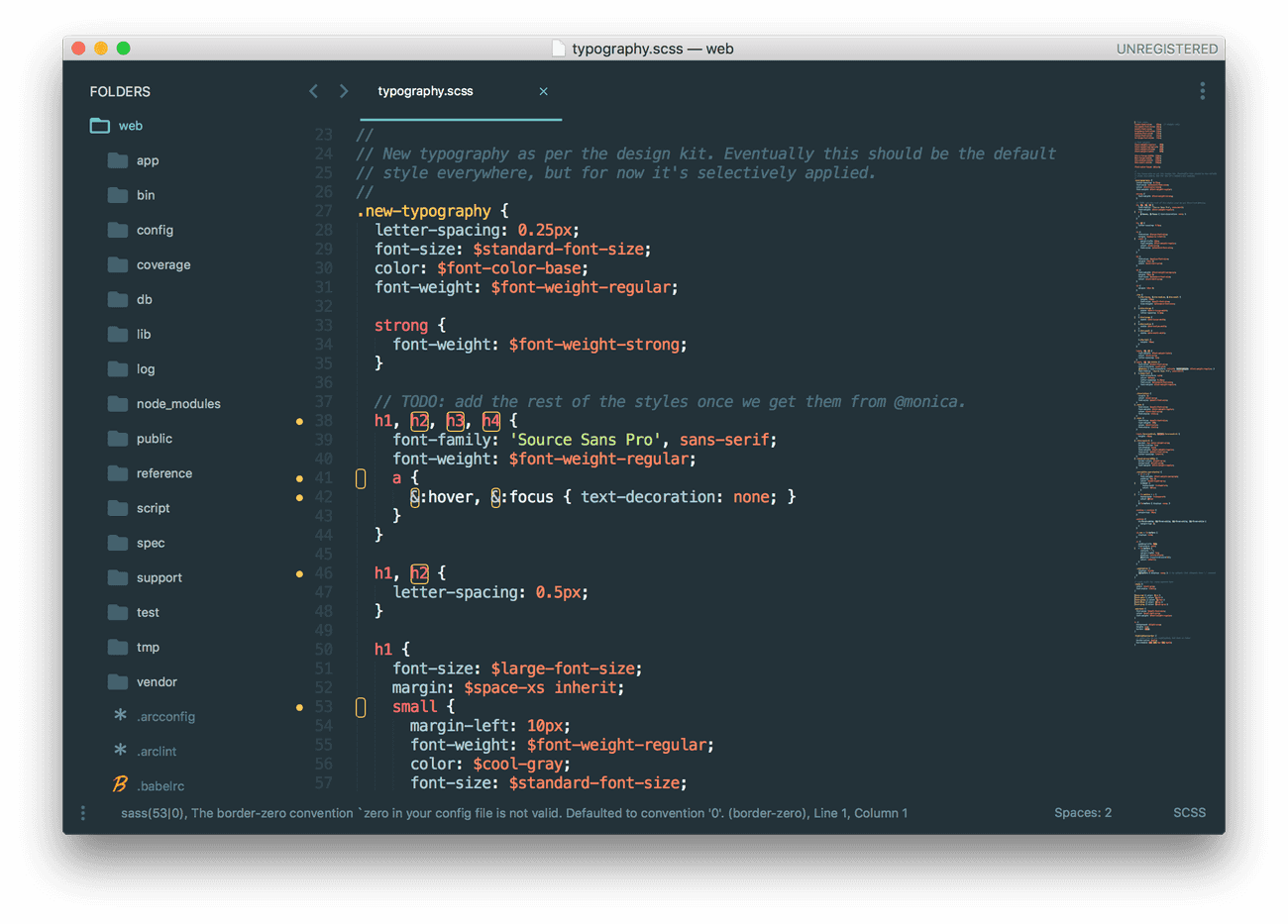Collapse the code fold marker at line 41
This screenshot has width=1288, height=924.
point(361,477)
